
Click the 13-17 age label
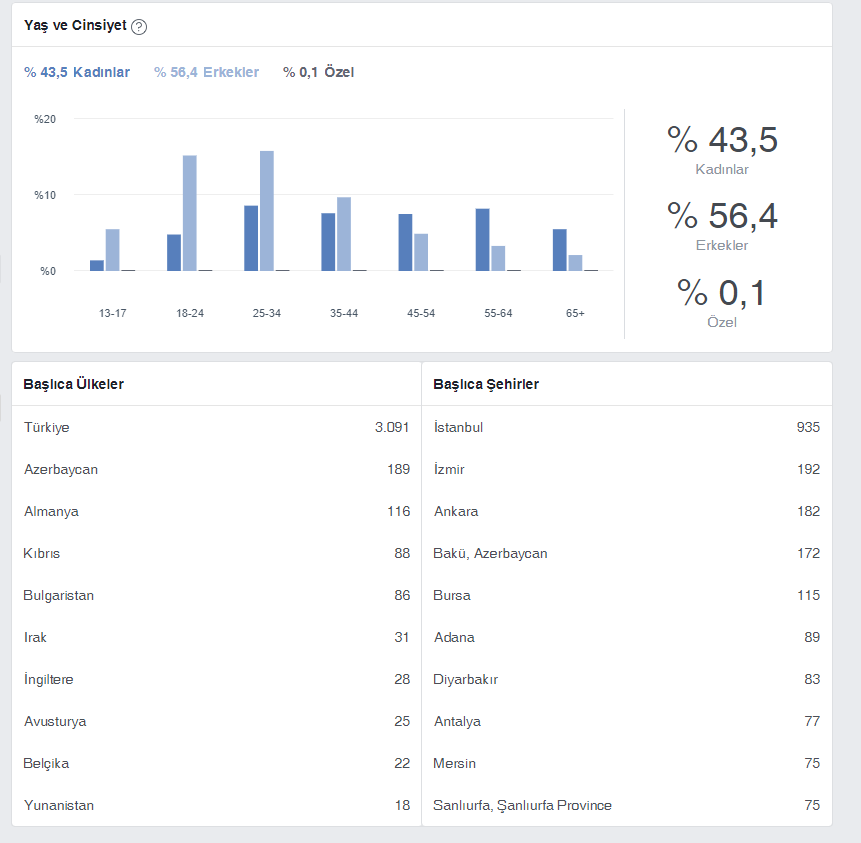pyautogui.click(x=113, y=314)
